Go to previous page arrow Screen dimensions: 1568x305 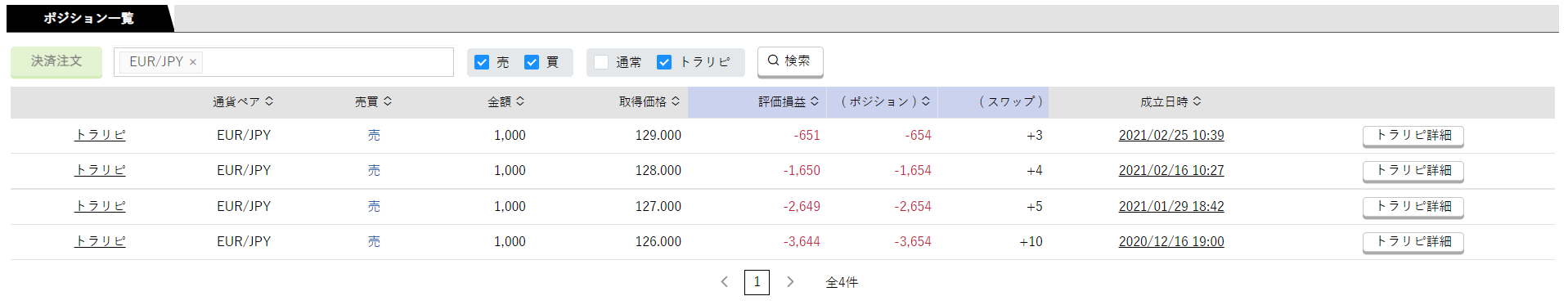(x=725, y=282)
